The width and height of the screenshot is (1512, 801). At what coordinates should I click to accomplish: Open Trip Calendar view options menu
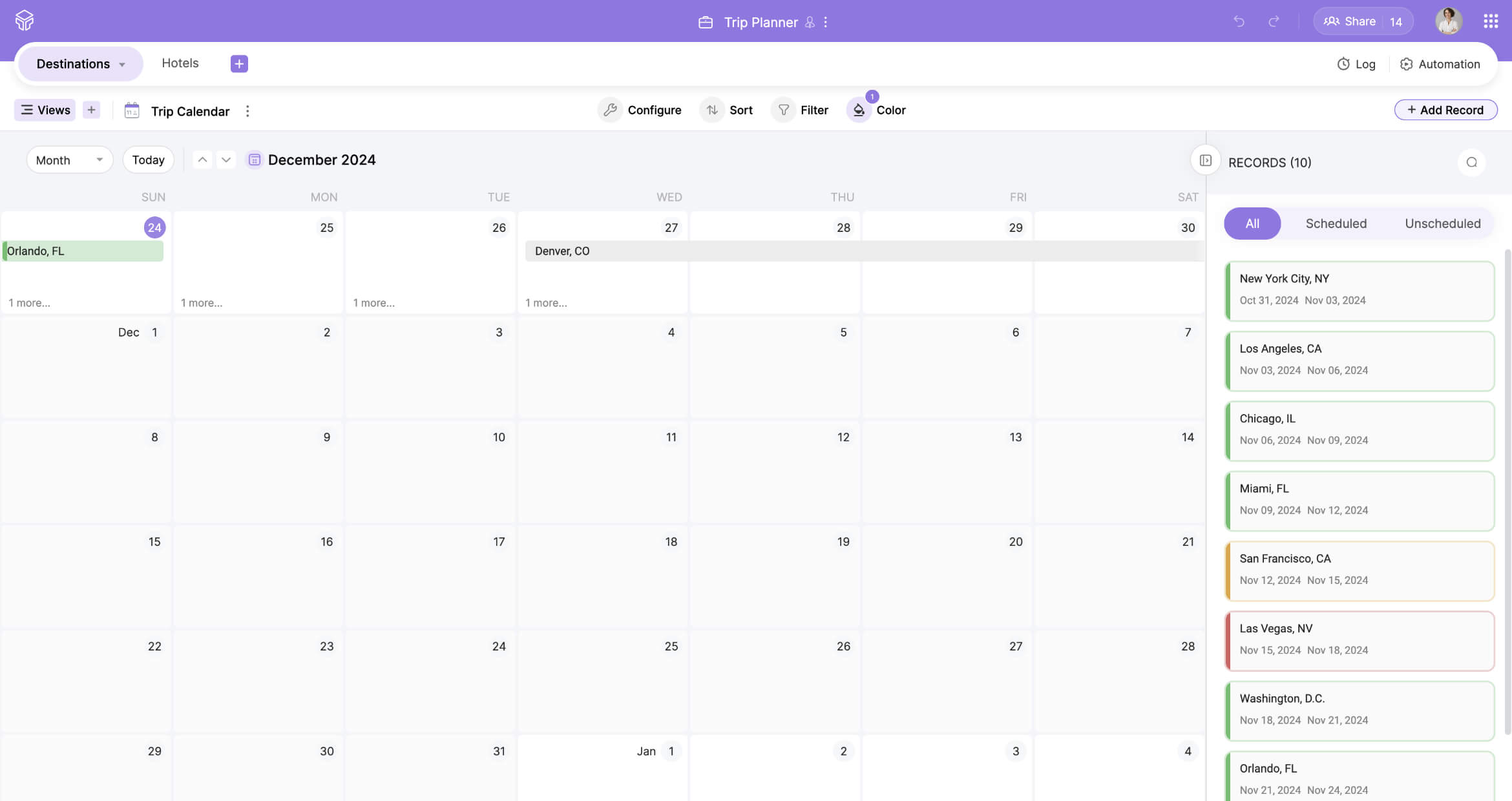(x=247, y=111)
